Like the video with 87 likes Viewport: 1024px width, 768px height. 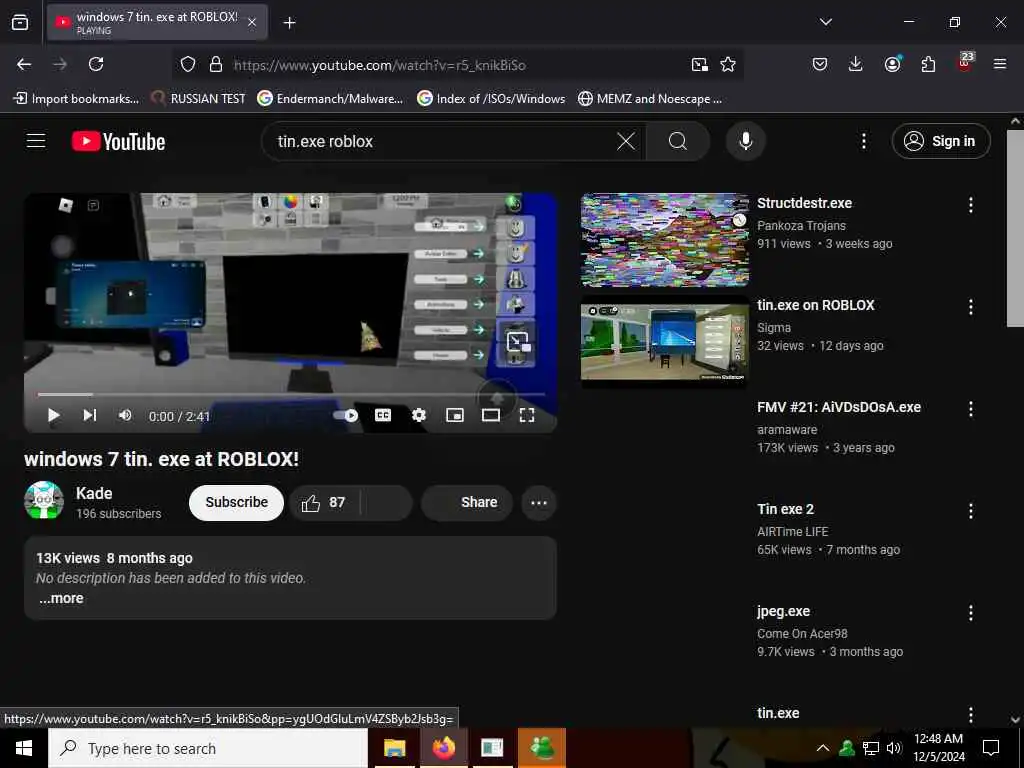tap(323, 502)
